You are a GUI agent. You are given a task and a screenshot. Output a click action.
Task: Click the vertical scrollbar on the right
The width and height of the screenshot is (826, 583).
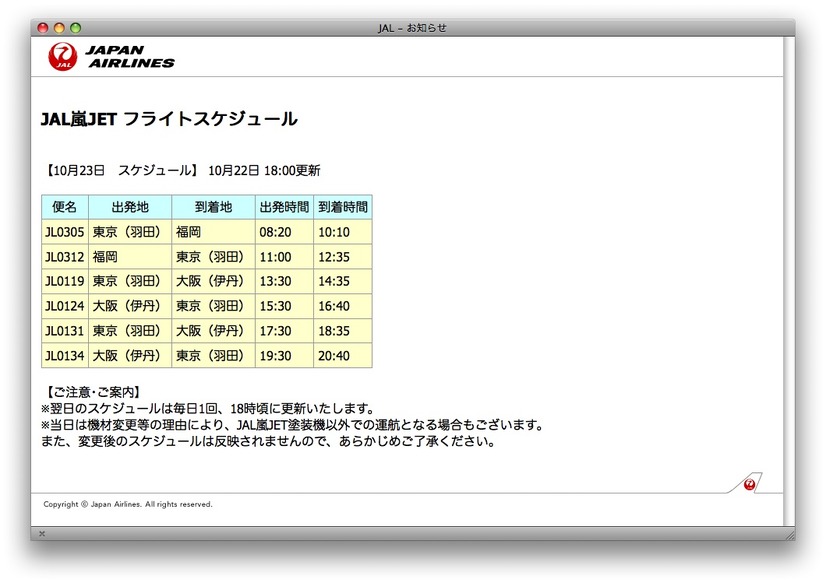pyautogui.click(x=788, y=281)
